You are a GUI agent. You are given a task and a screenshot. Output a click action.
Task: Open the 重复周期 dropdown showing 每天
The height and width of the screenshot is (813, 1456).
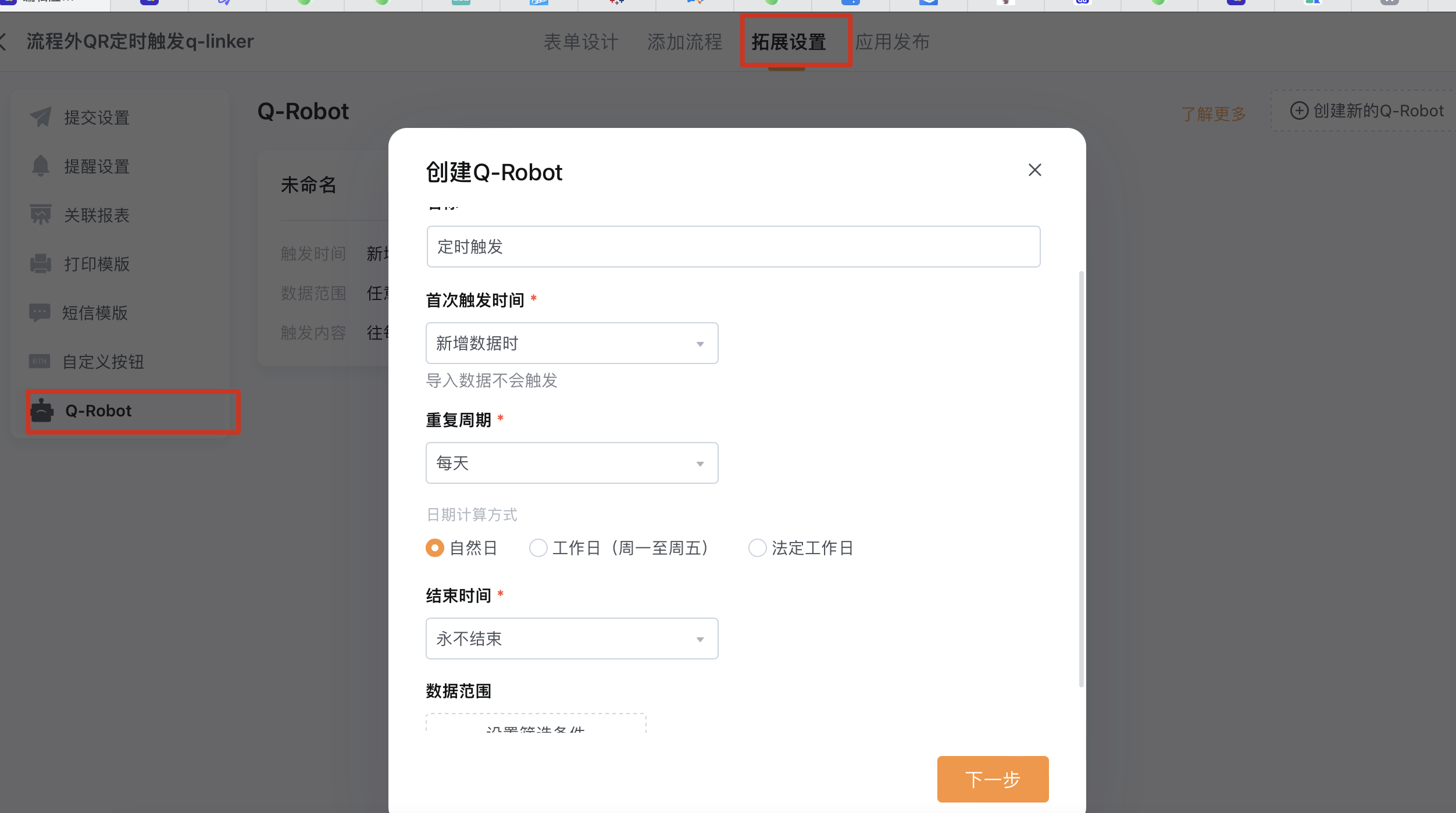(572, 463)
